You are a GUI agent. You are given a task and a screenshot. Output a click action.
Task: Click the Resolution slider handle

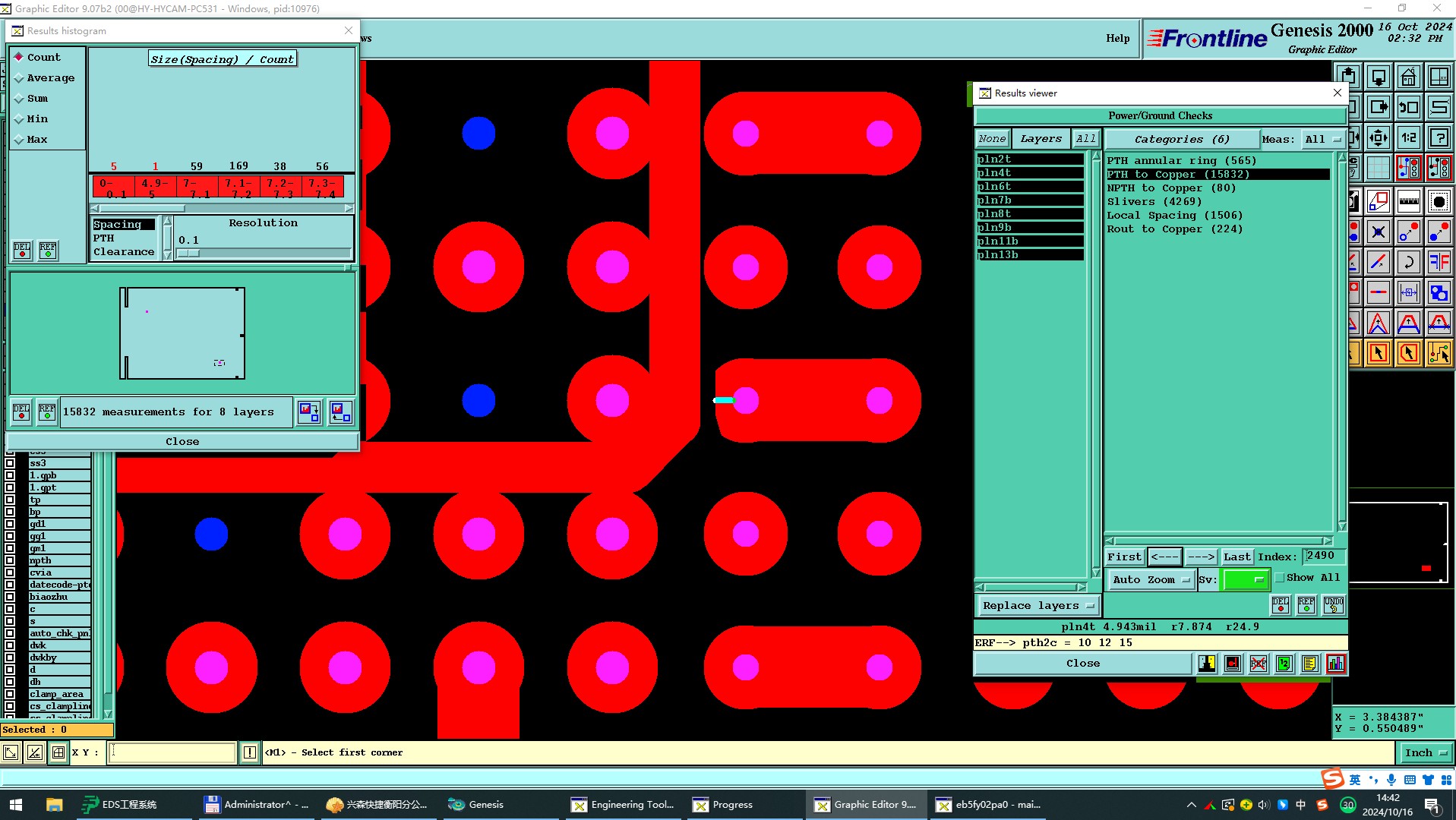tap(188, 254)
